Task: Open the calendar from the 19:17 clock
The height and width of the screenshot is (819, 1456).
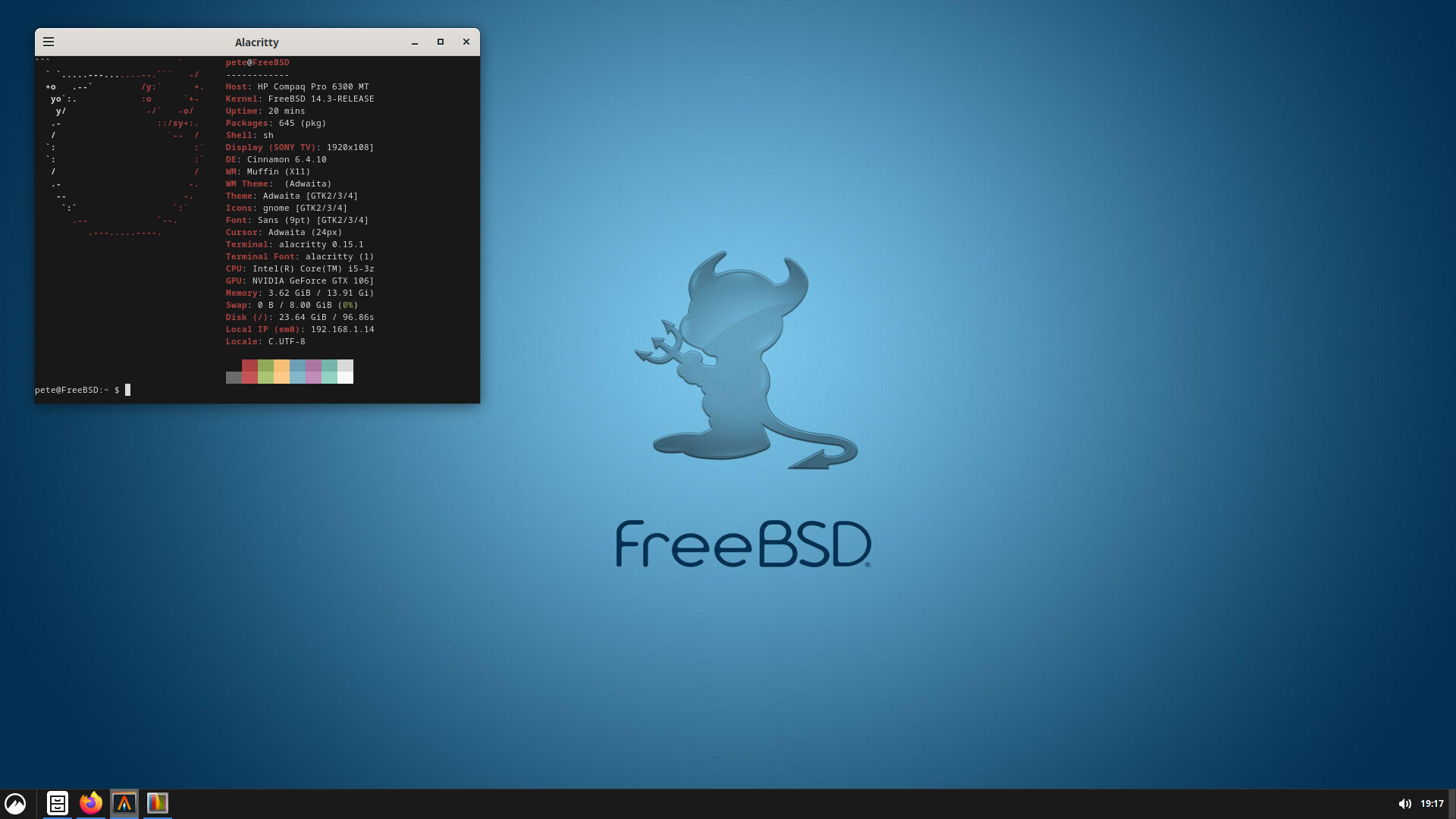Action: point(1432,804)
